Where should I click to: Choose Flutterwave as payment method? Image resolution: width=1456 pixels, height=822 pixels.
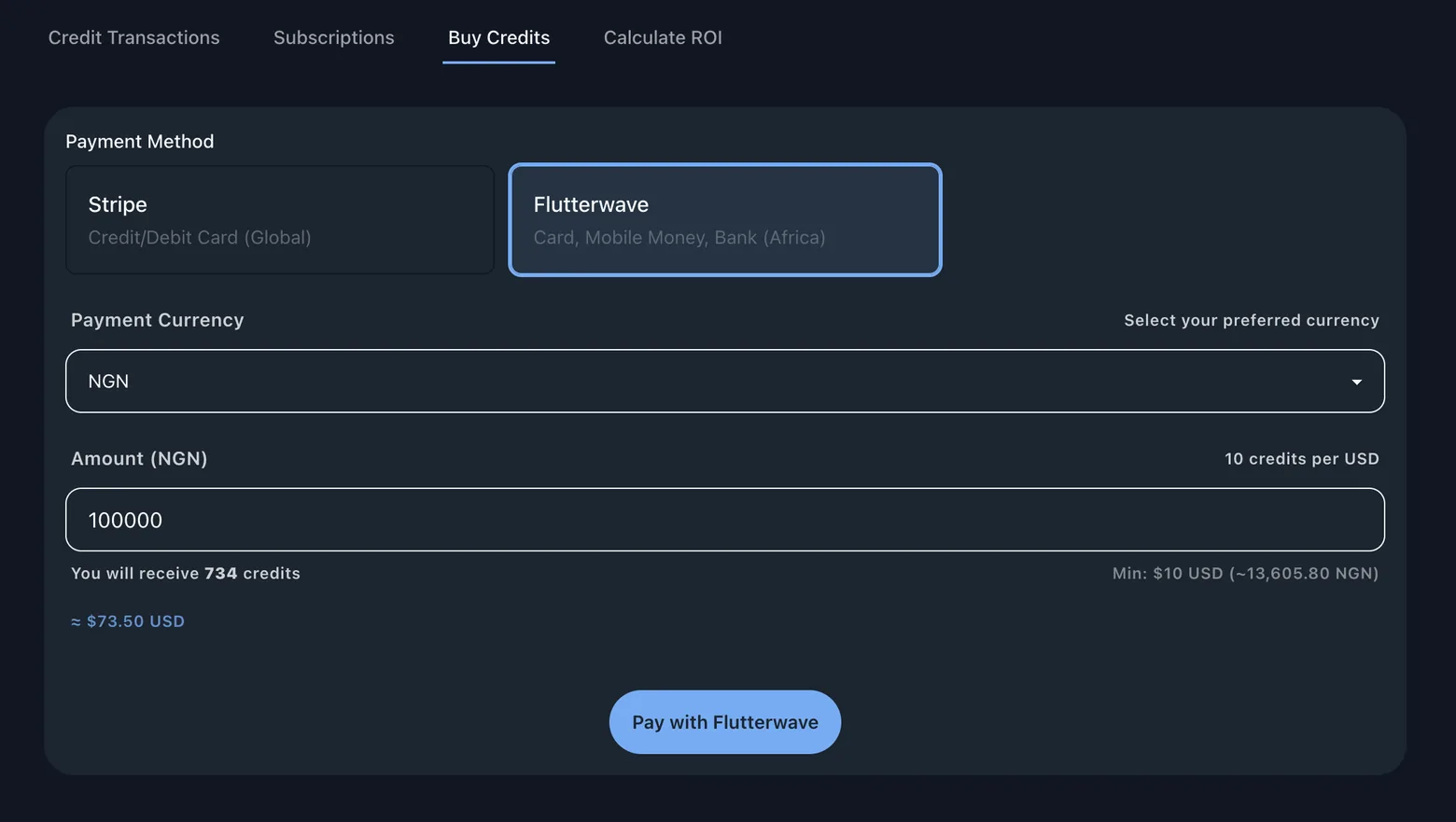click(725, 220)
